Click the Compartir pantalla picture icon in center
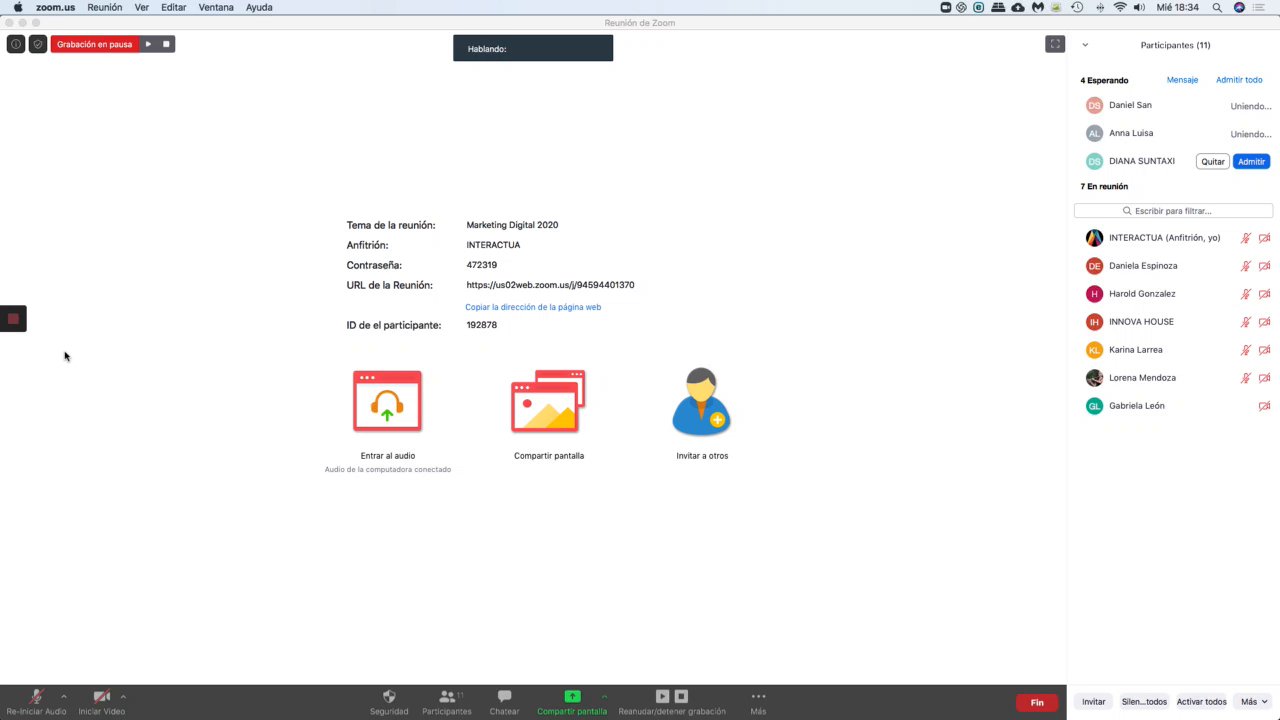Screen dimensions: 1280x720 coord(548,401)
